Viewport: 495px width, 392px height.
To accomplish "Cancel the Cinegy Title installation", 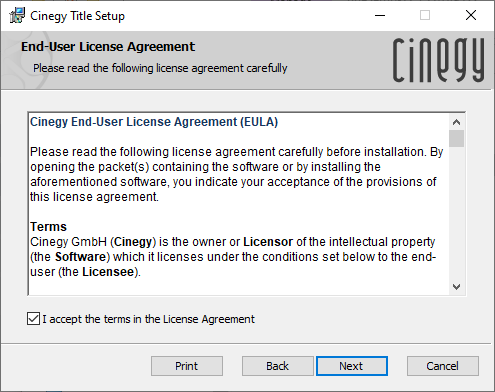I will pos(442,366).
